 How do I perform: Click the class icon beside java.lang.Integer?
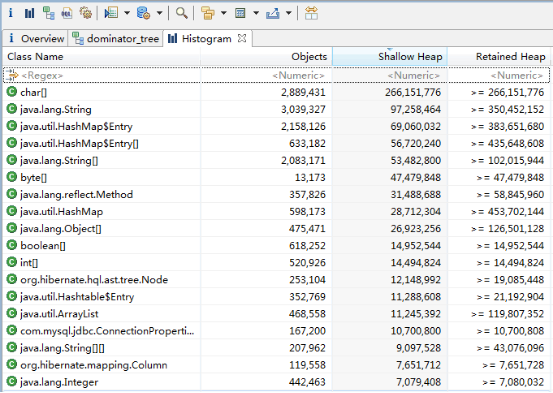pos(12,381)
